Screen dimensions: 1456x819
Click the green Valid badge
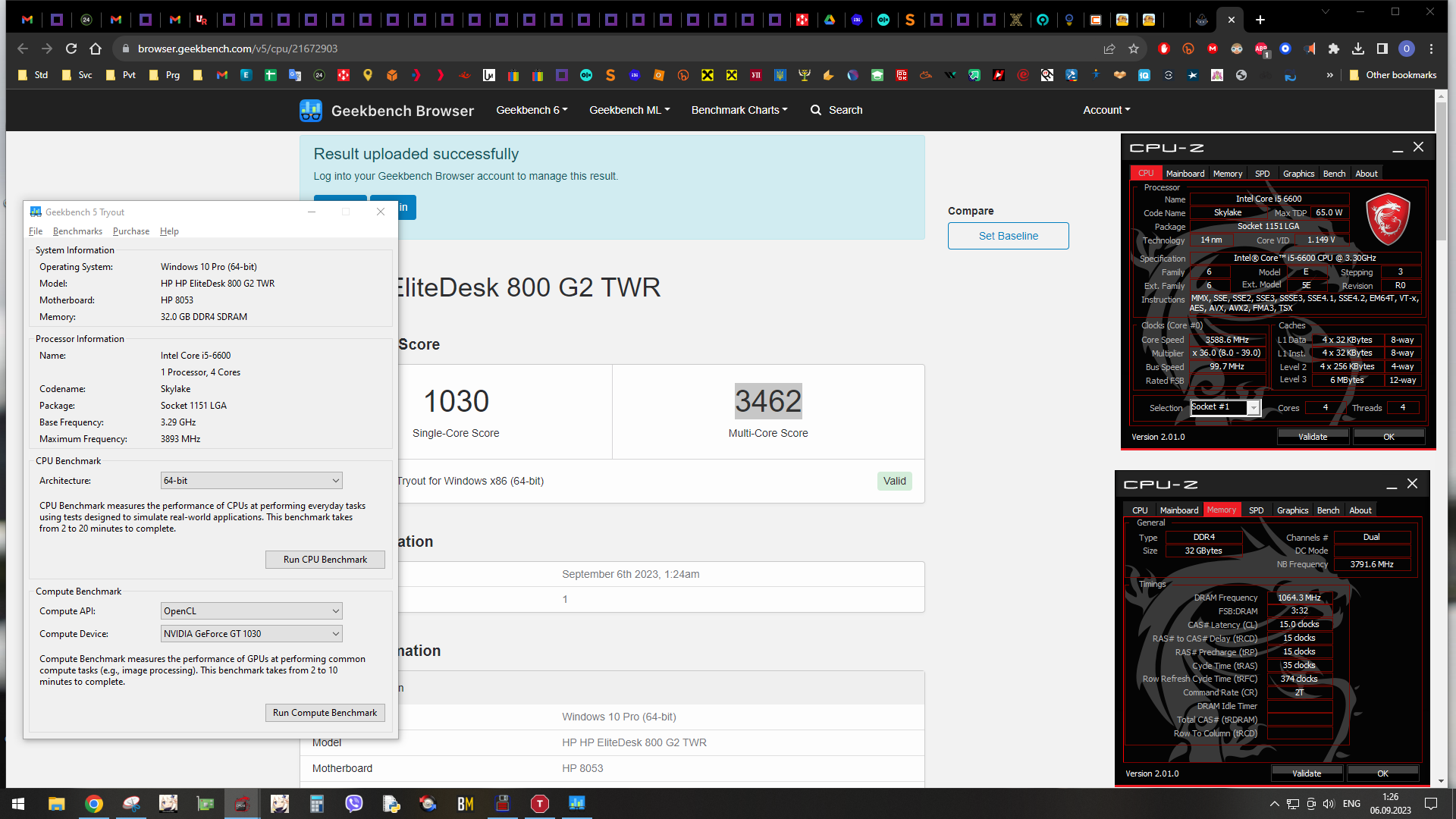coord(895,481)
